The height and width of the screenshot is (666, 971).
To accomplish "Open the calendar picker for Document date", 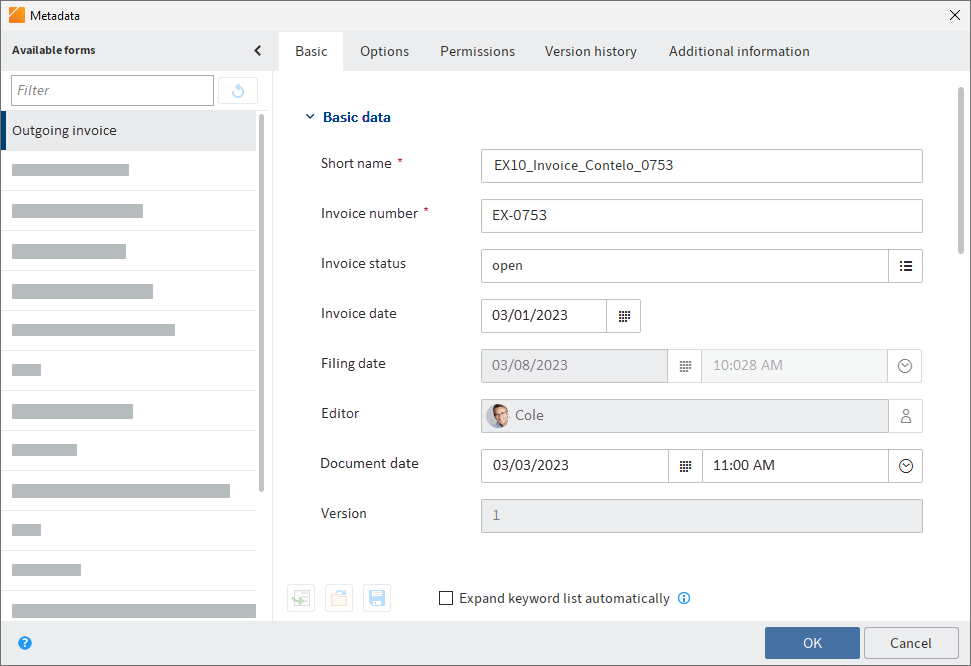I will pyautogui.click(x=685, y=466).
